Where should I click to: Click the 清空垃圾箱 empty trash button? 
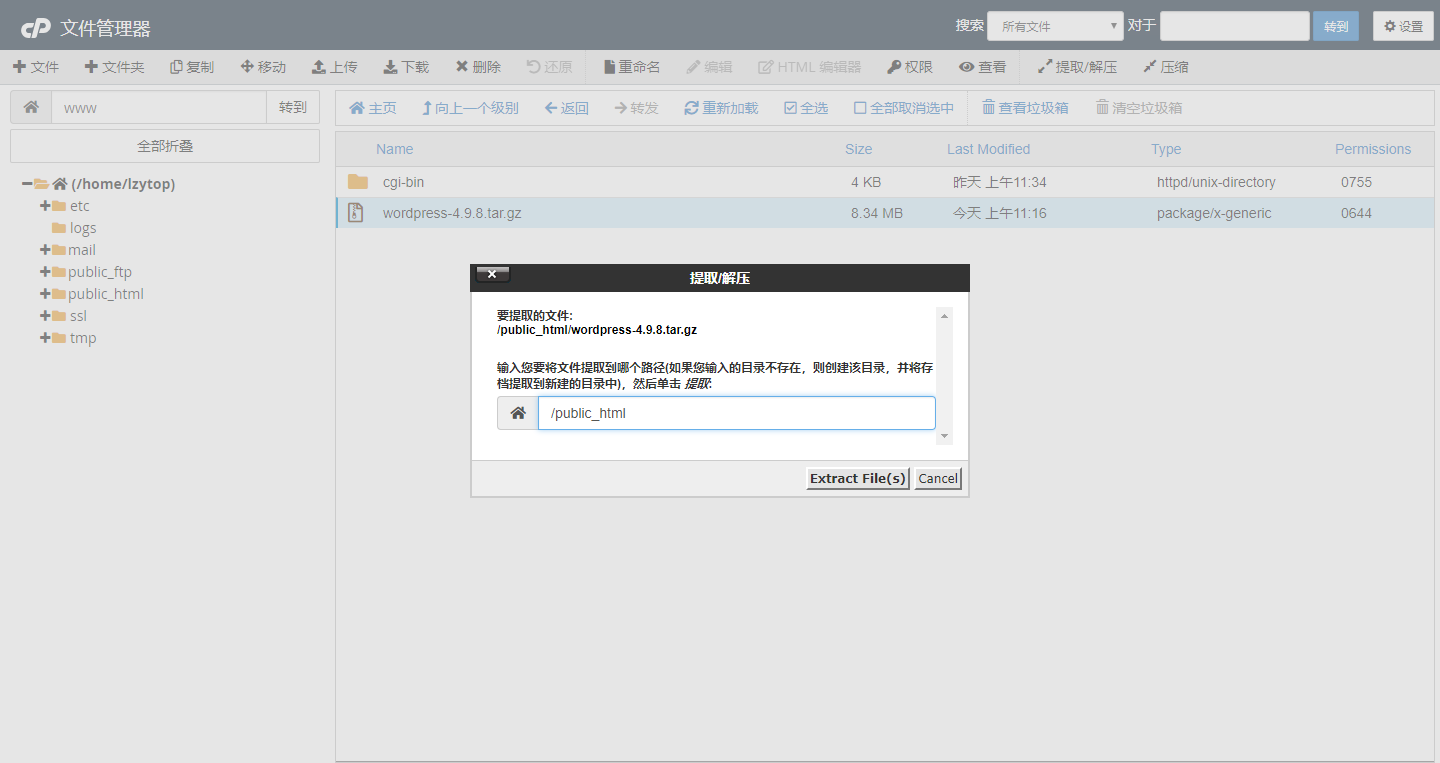click(1139, 108)
